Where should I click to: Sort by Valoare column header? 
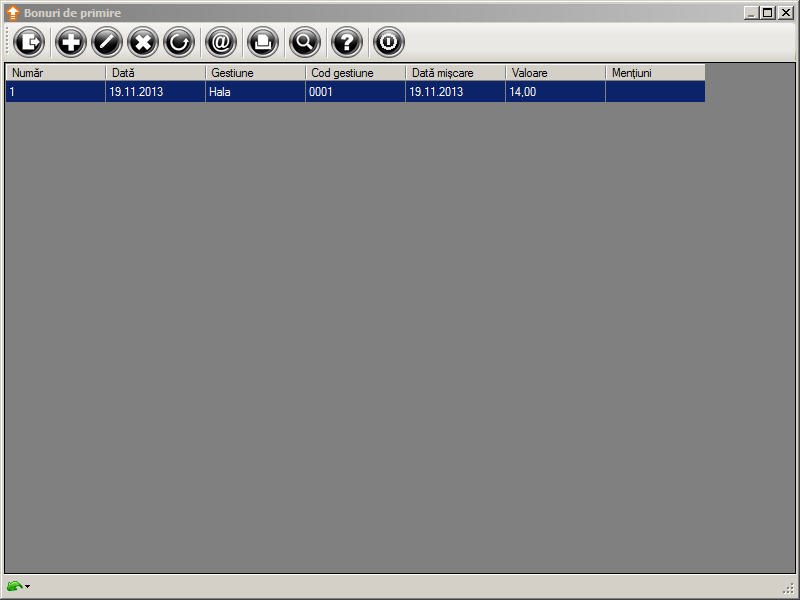(x=555, y=73)
